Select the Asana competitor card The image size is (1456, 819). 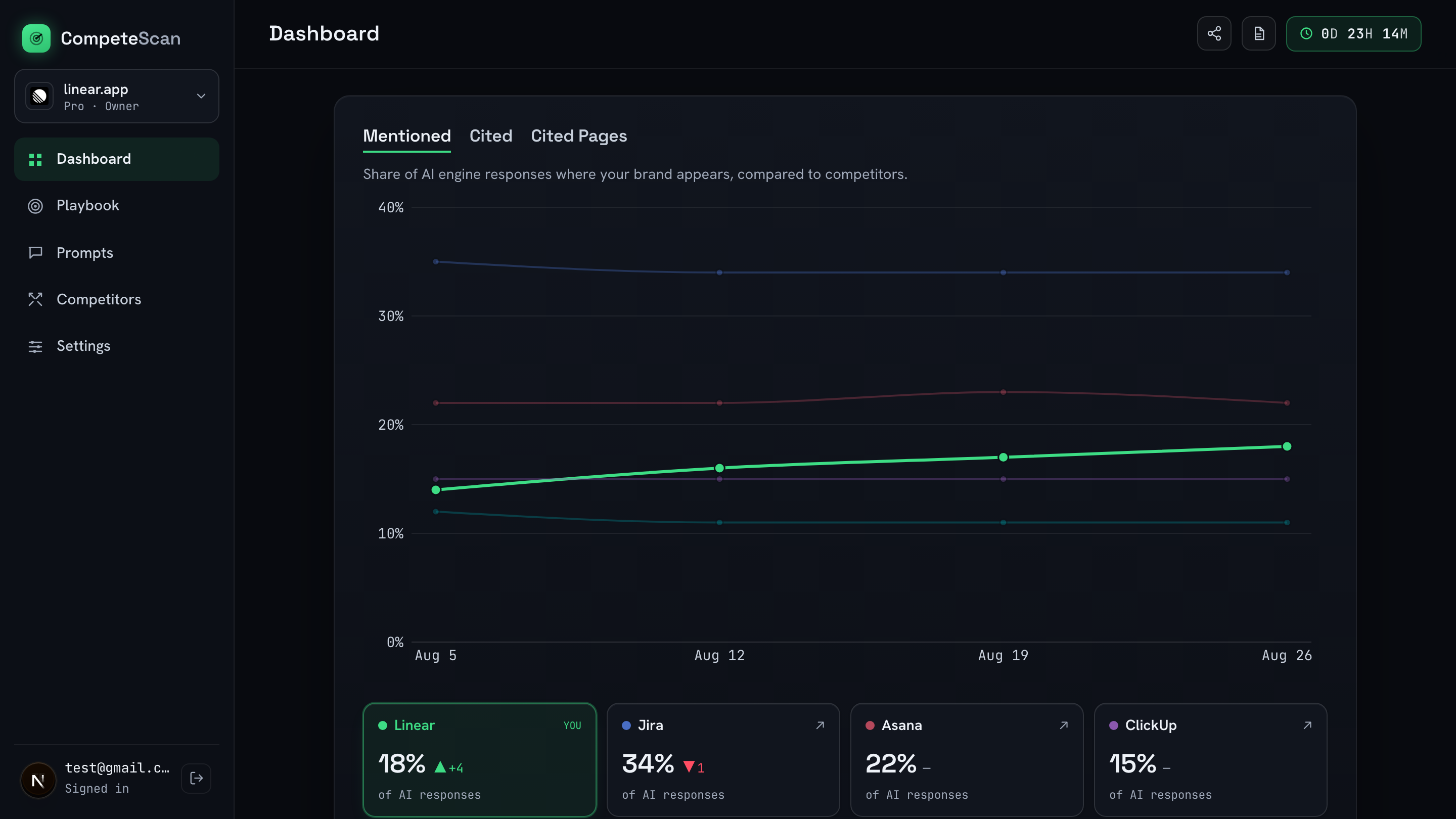coord(967,760)
